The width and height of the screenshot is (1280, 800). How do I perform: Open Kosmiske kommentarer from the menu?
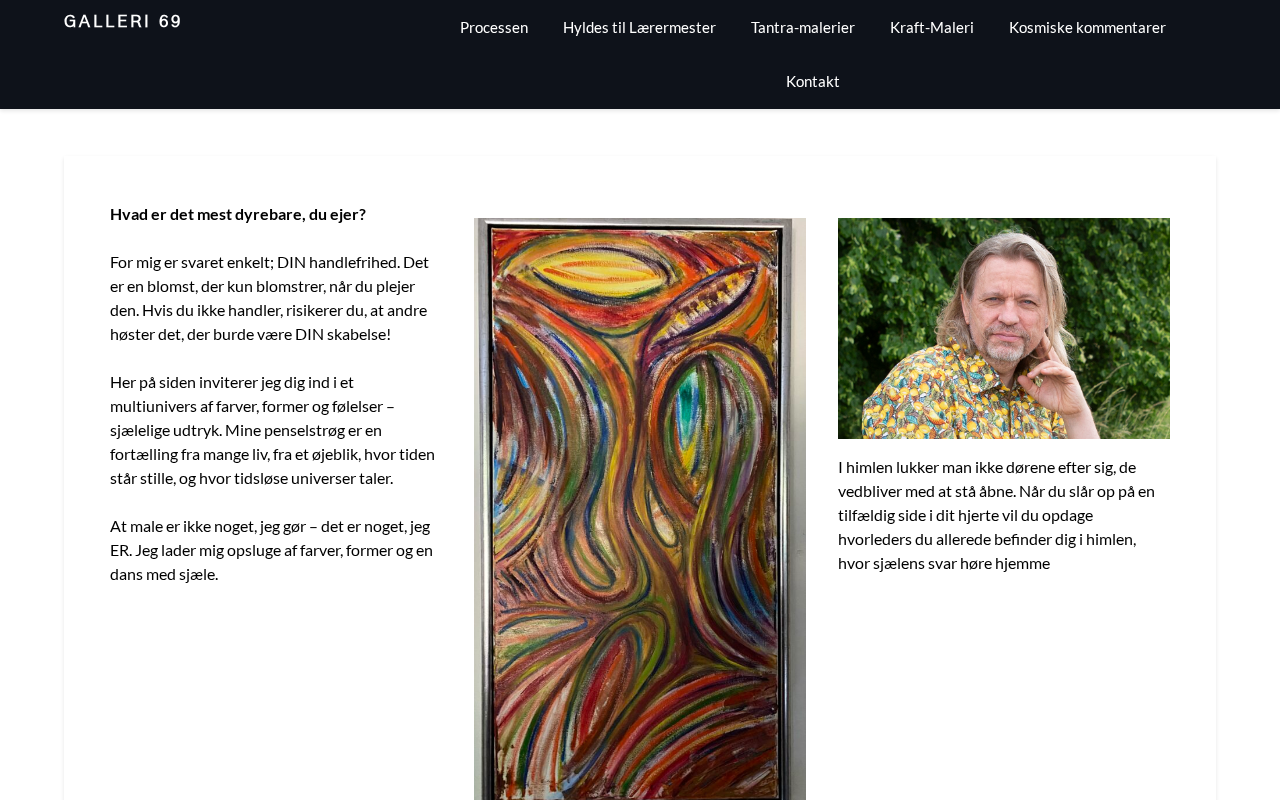pyautogui.click(x=1087, y=27)
